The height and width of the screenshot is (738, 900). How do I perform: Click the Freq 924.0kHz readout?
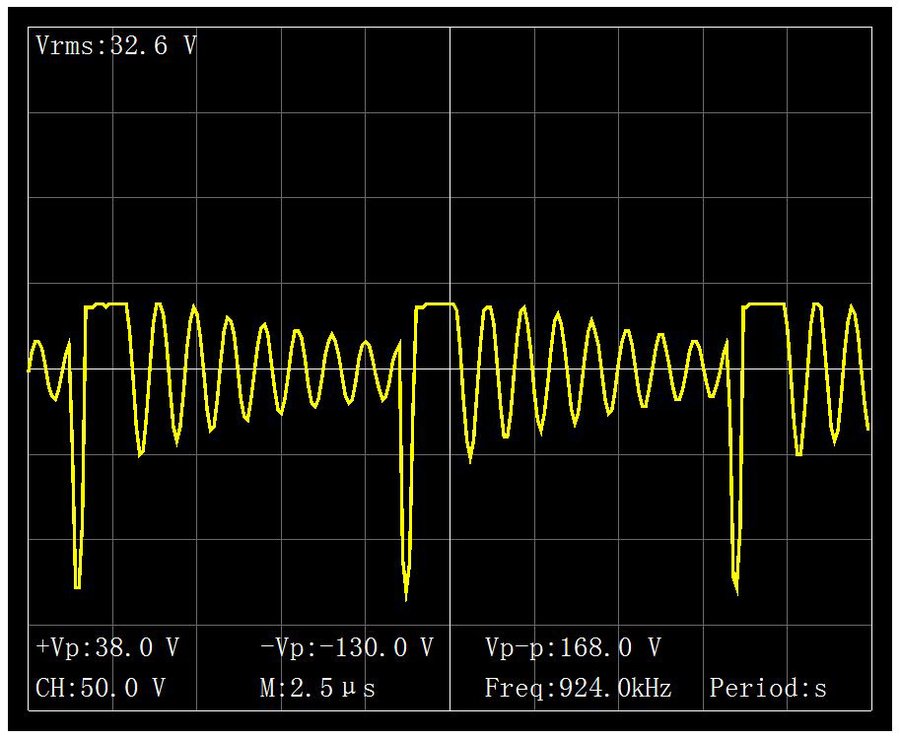point(578,688)
